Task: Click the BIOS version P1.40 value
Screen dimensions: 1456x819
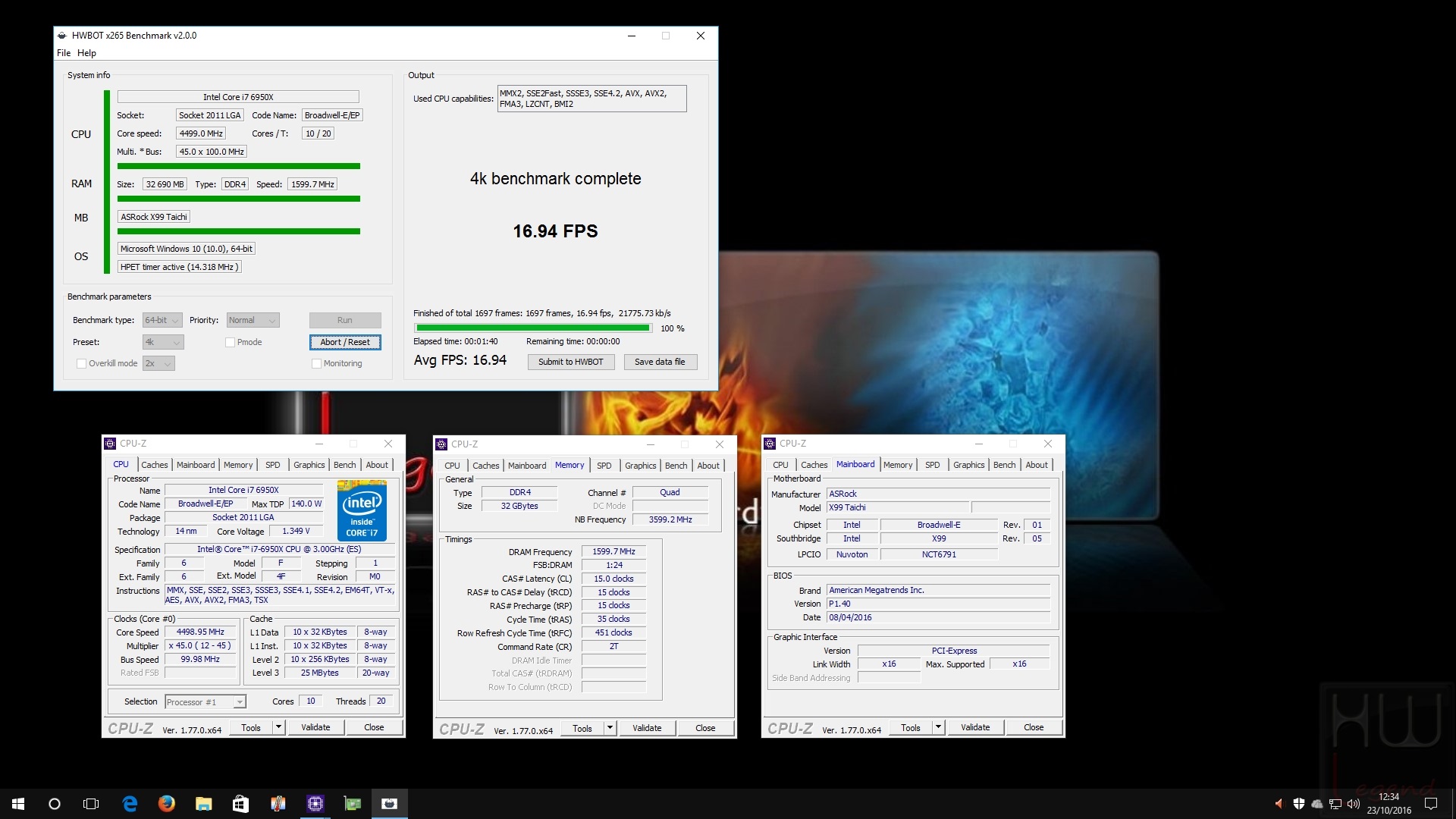Action: (938, 604)
